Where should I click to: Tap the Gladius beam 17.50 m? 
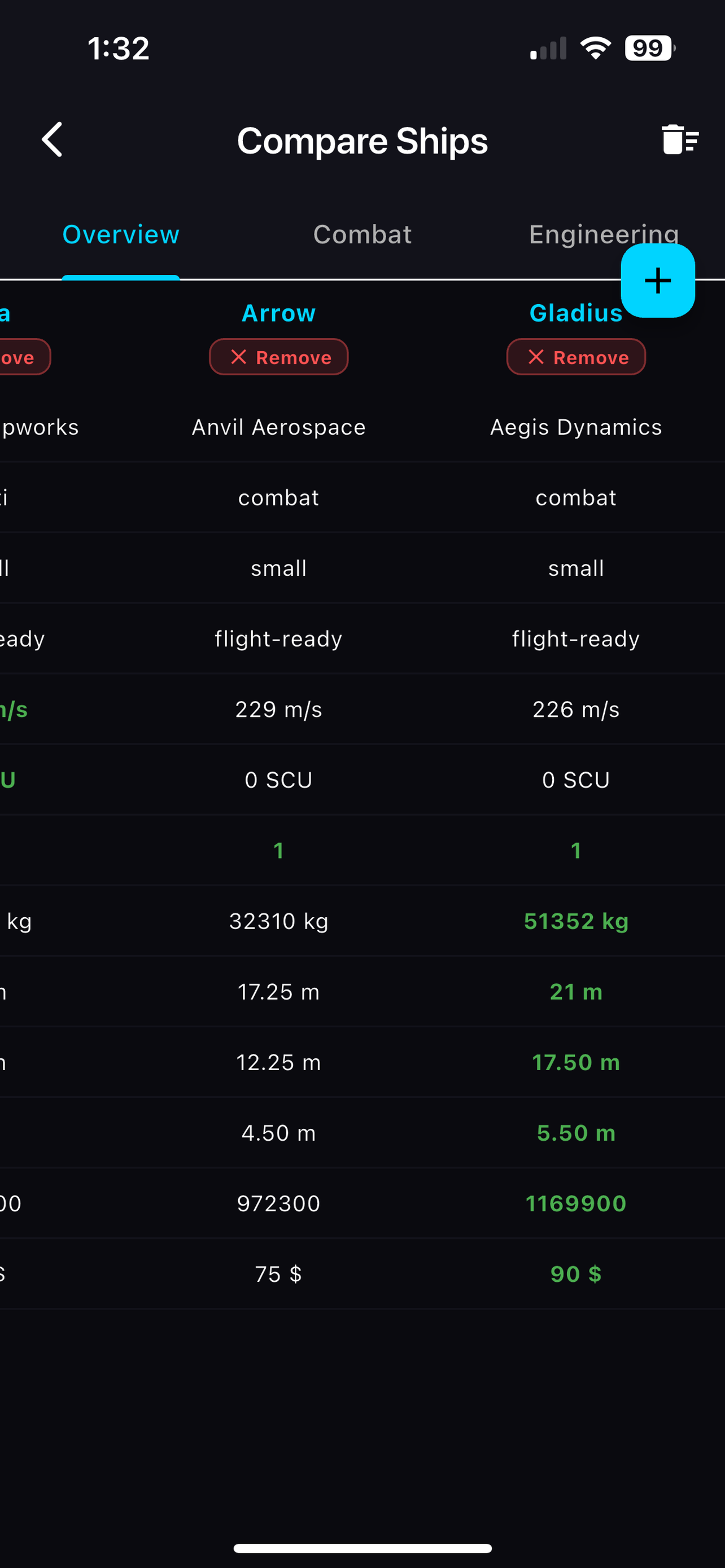coord(576,1062)
